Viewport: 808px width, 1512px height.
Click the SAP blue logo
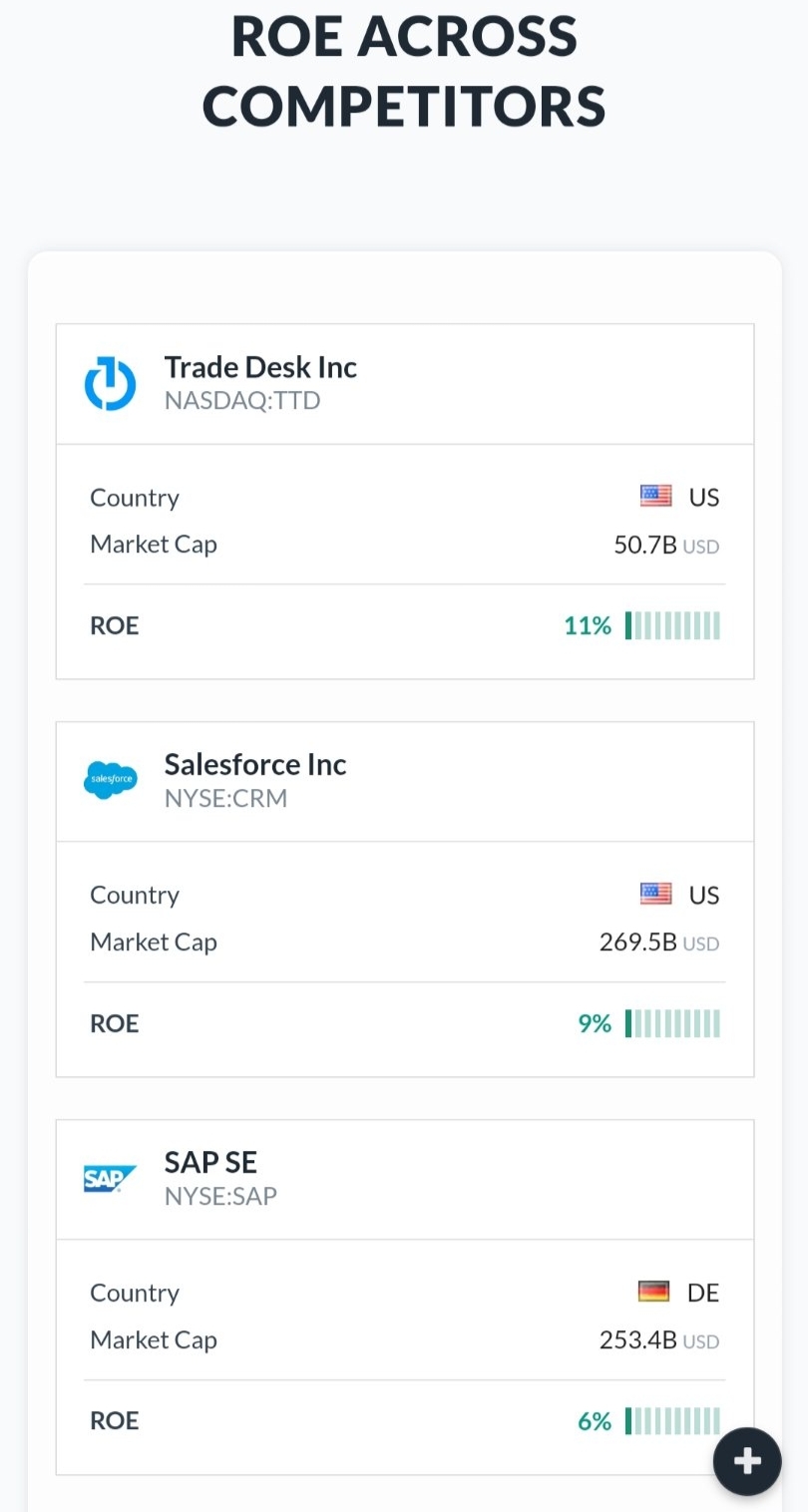[104, 1179]
